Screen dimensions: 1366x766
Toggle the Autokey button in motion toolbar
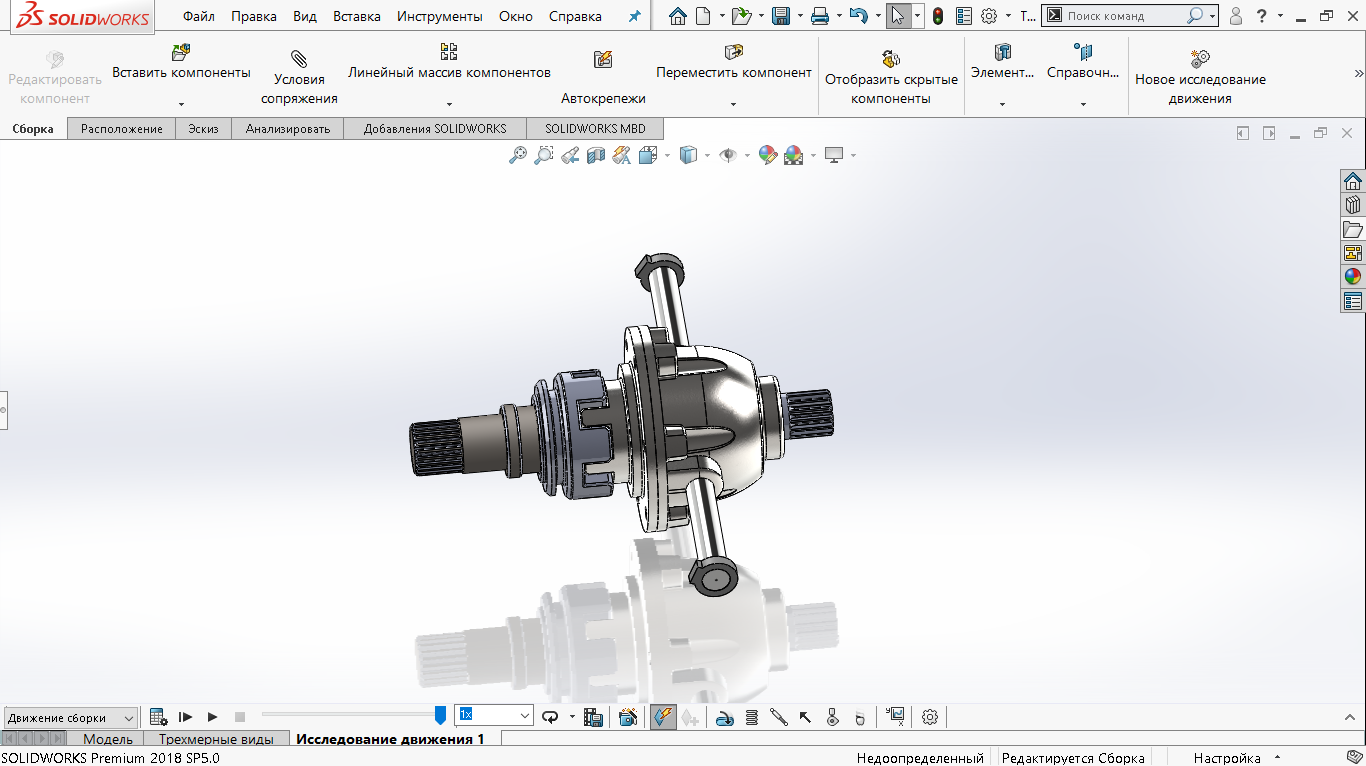(662, 717)
